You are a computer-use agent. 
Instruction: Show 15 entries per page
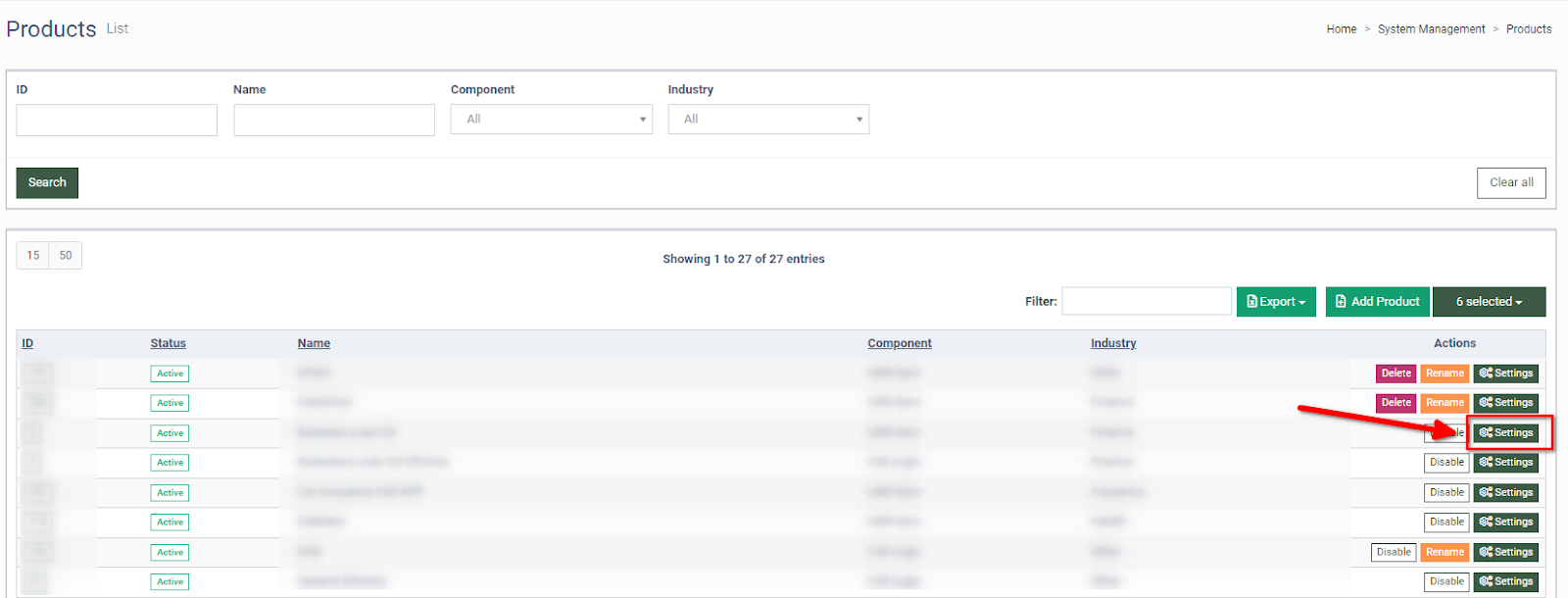(33, 256)
